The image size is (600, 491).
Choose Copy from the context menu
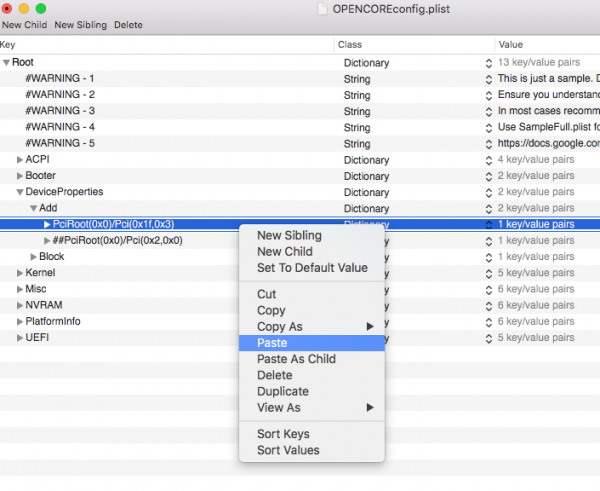pyautogui.click(x=311, y=310)
